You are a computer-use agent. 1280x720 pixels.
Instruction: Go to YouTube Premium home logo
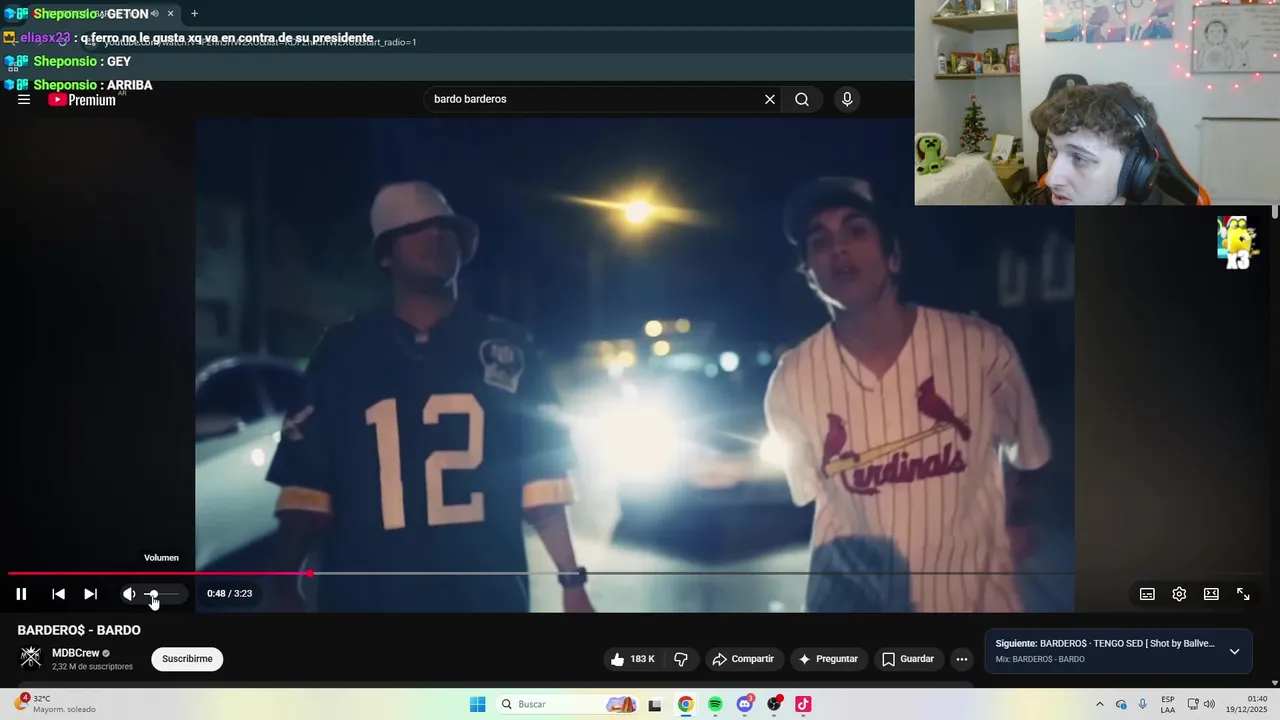coord(82,99)
